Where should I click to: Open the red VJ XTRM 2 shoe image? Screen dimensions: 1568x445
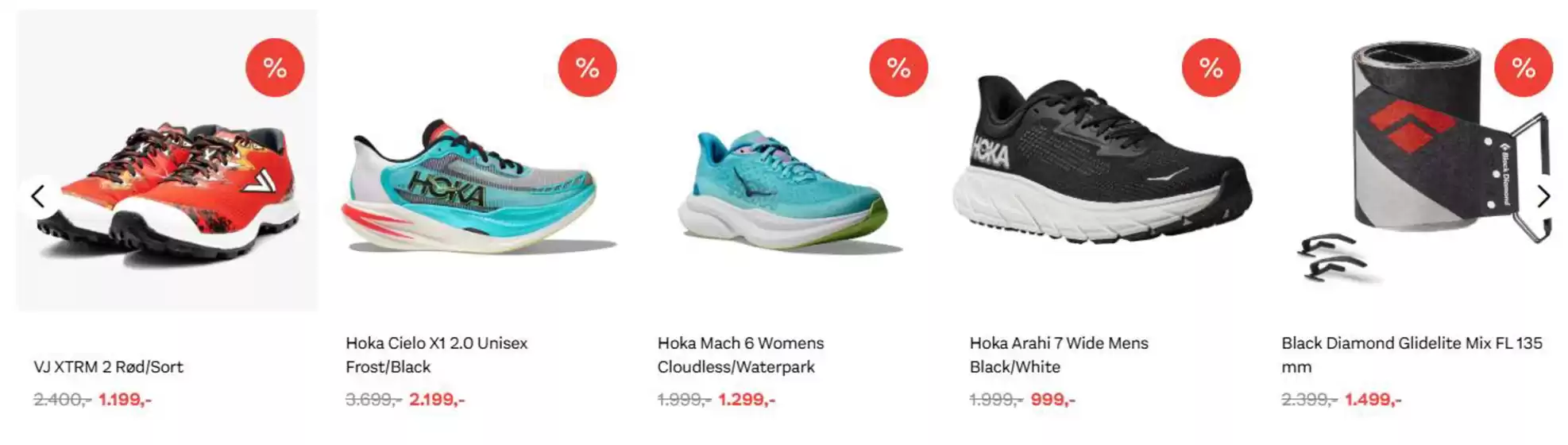pos(167,189)
